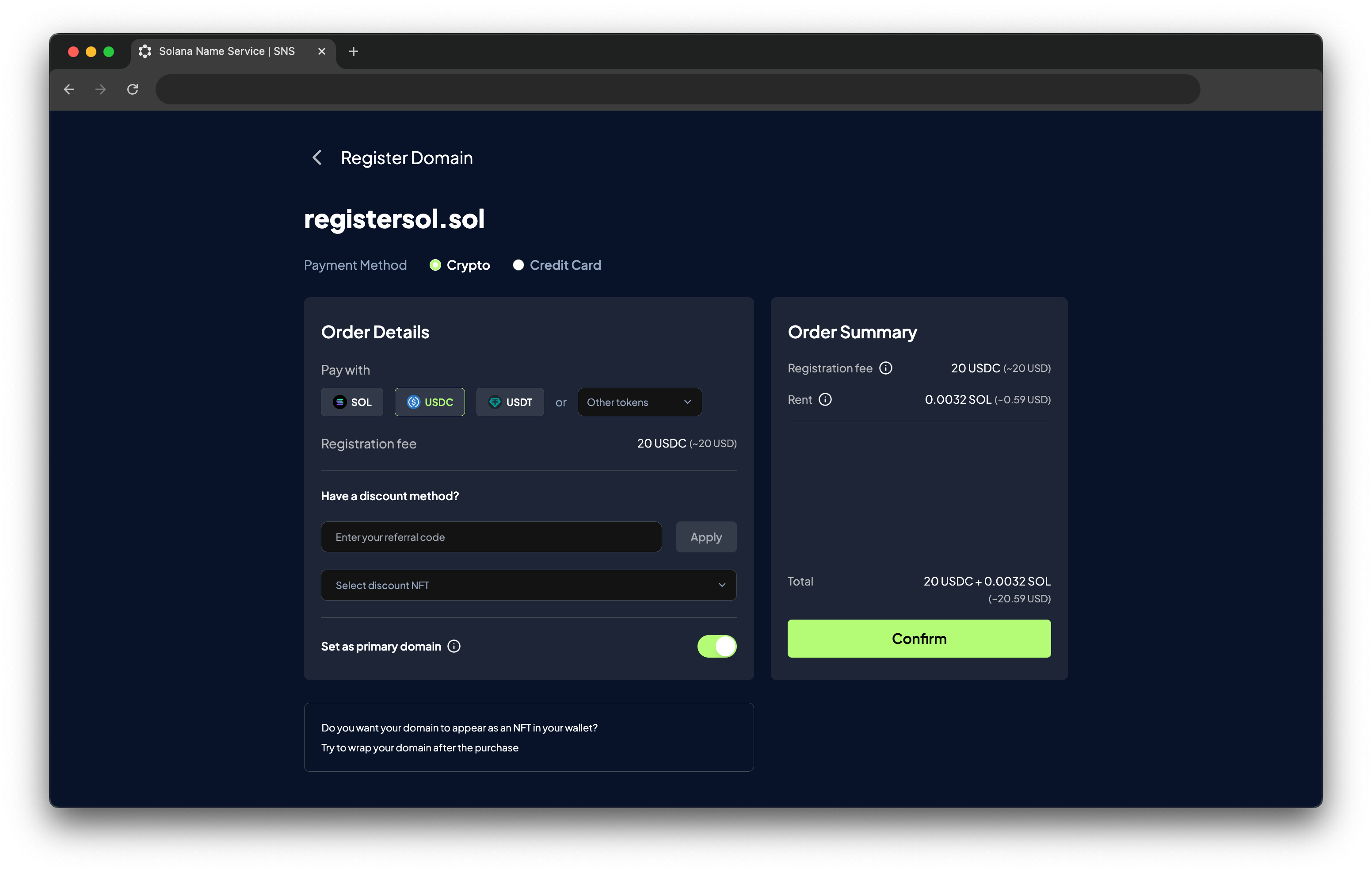Pay with the USDT token option
The image size is (1372, 873).
tap(510, 402)
